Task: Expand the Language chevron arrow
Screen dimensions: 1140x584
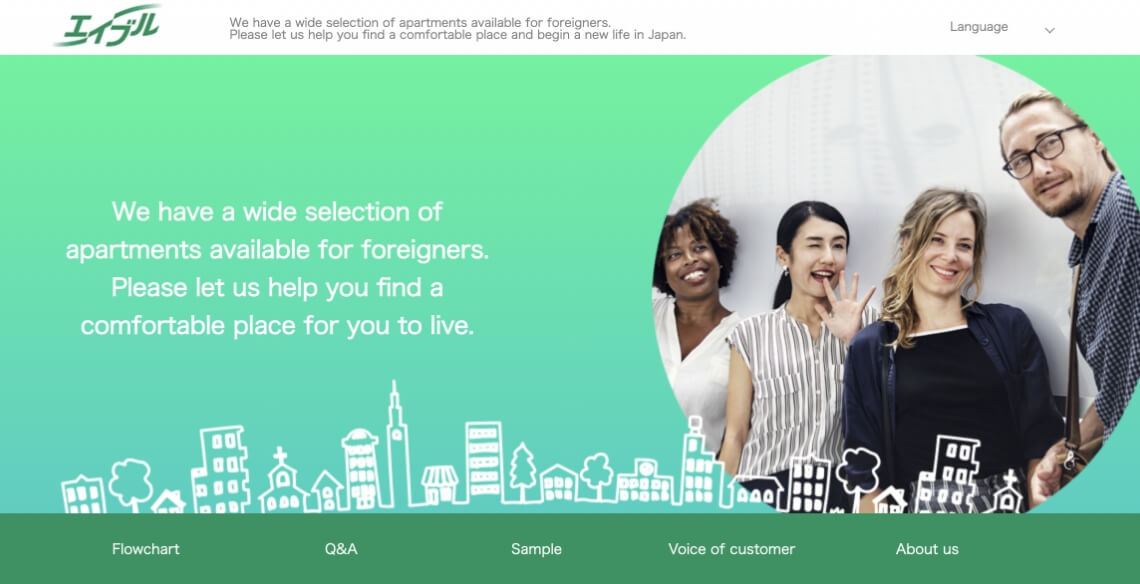Action: (x=1049, y=31)
